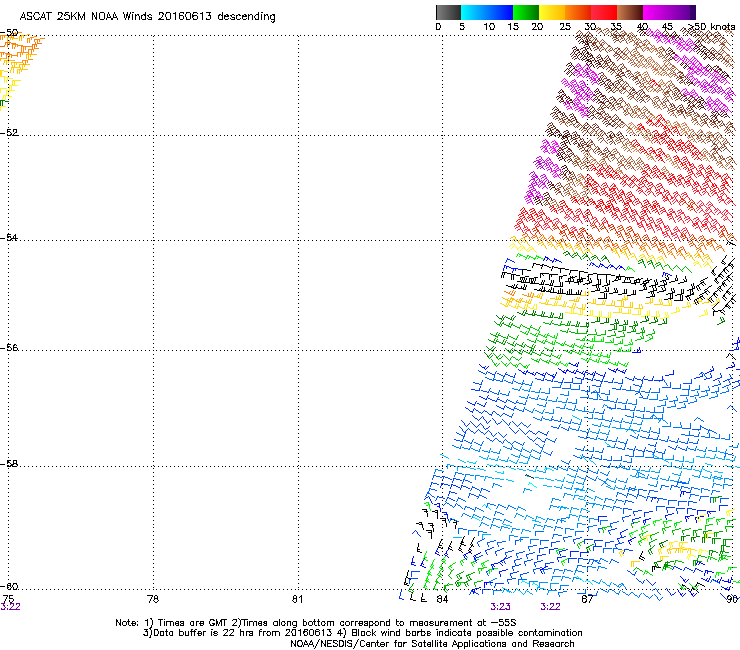This screenshot has height=650, width=740.
Task: Click the yellow 20-25 knots legend swatch
Action: point(552,12)
